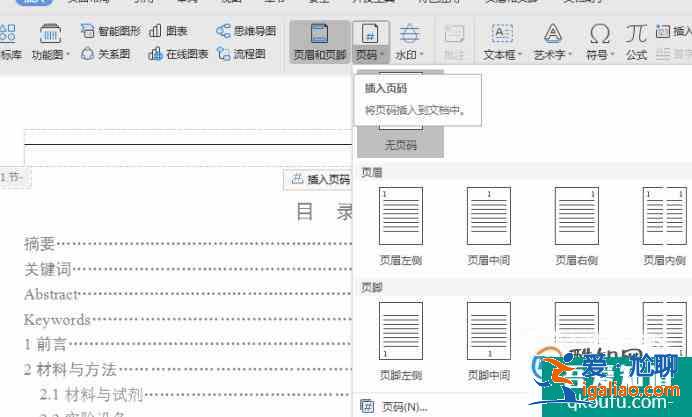Choose 页眉左侧 page number layout

click(401, 226)
